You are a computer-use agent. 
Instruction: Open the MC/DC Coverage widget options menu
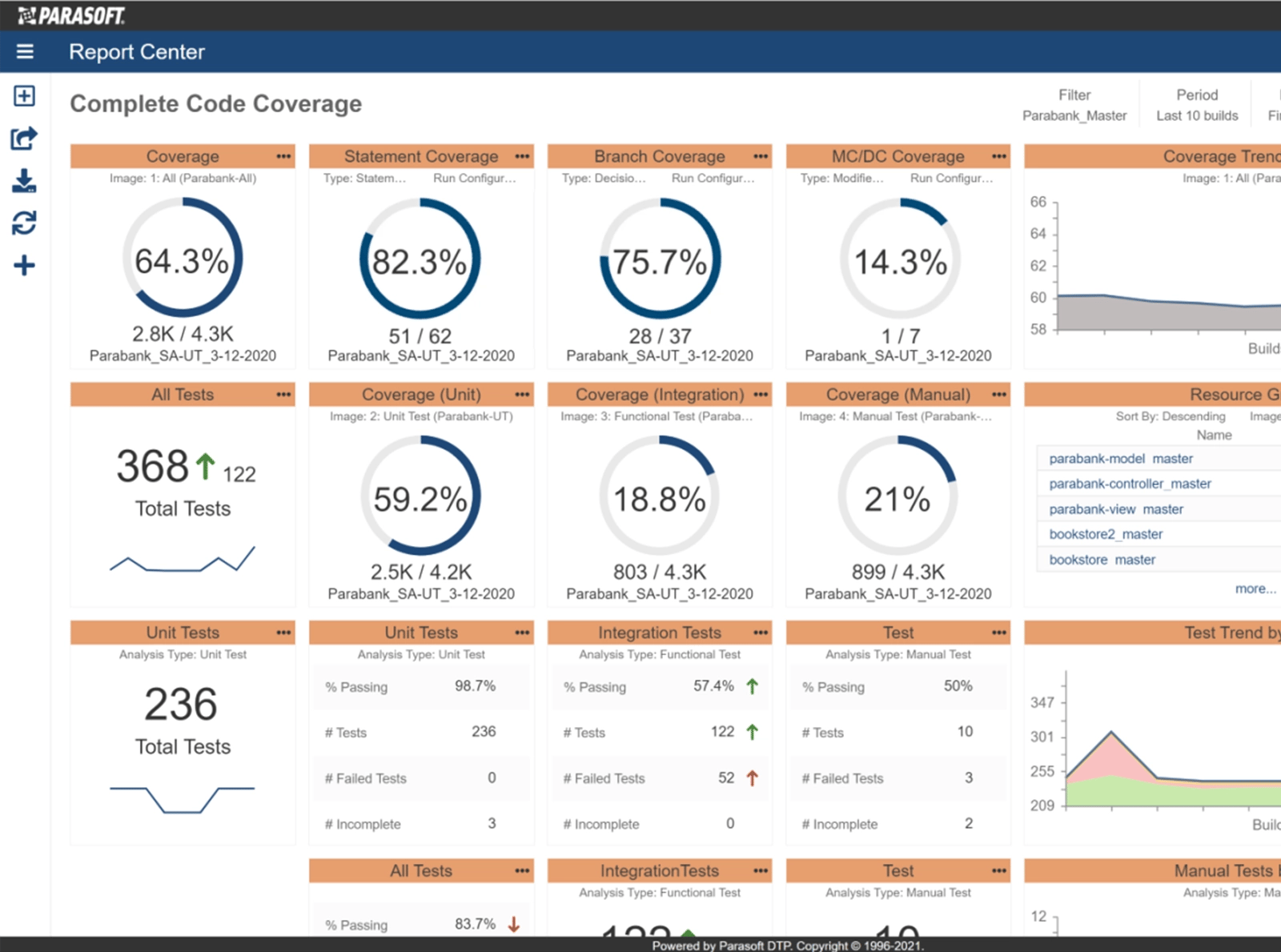998,156
